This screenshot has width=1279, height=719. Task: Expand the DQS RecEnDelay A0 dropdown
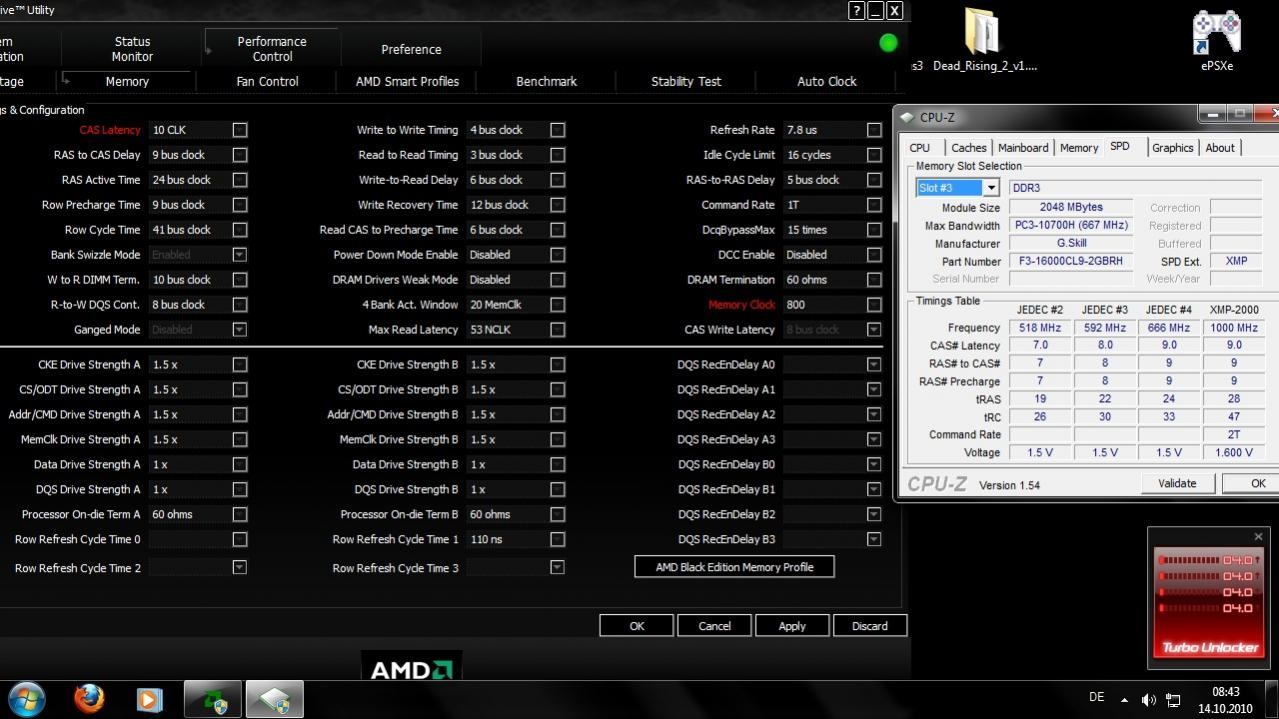[x=875, y=365]
